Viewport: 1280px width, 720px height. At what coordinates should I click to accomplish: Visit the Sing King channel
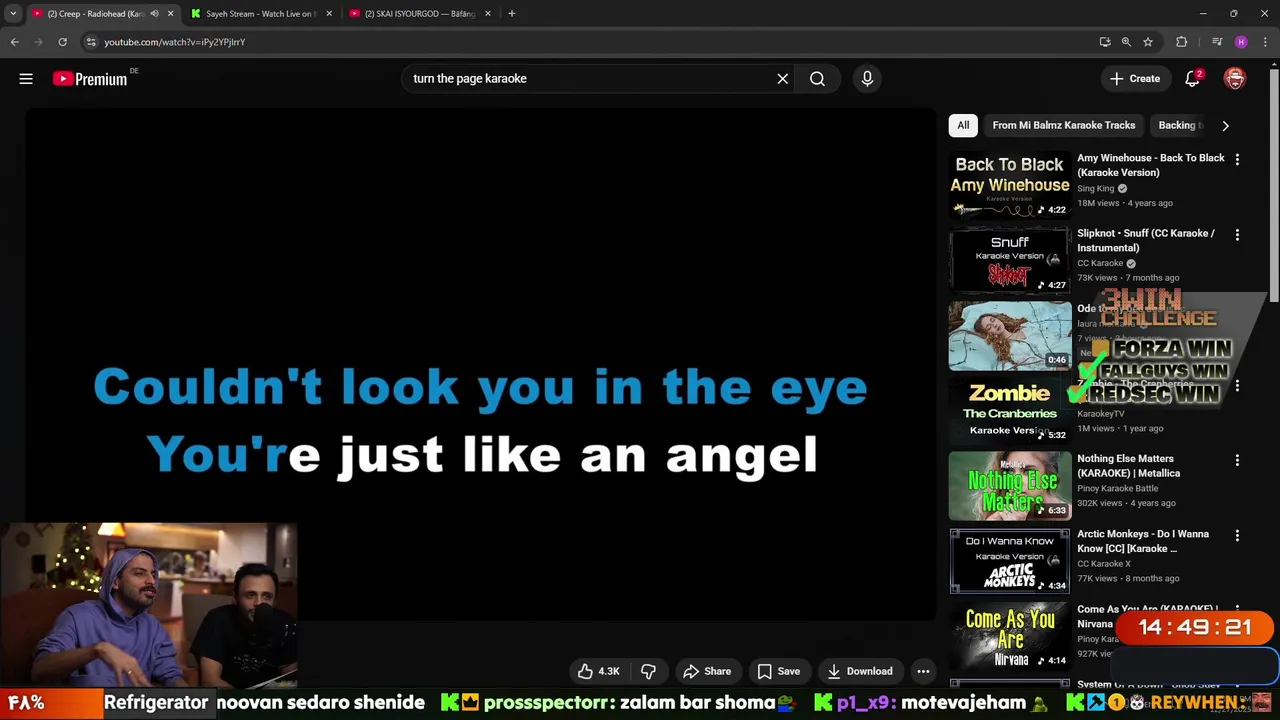pyautogui.click(x=1095, y=188)
